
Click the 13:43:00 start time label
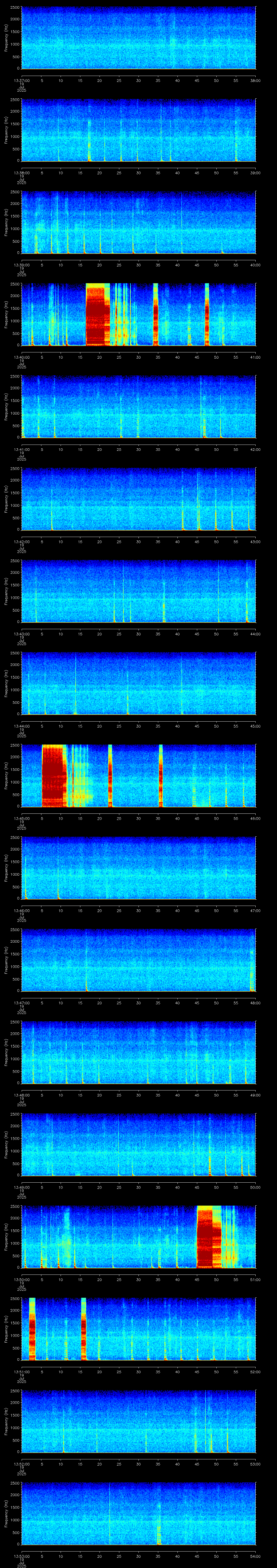point(21,634)
